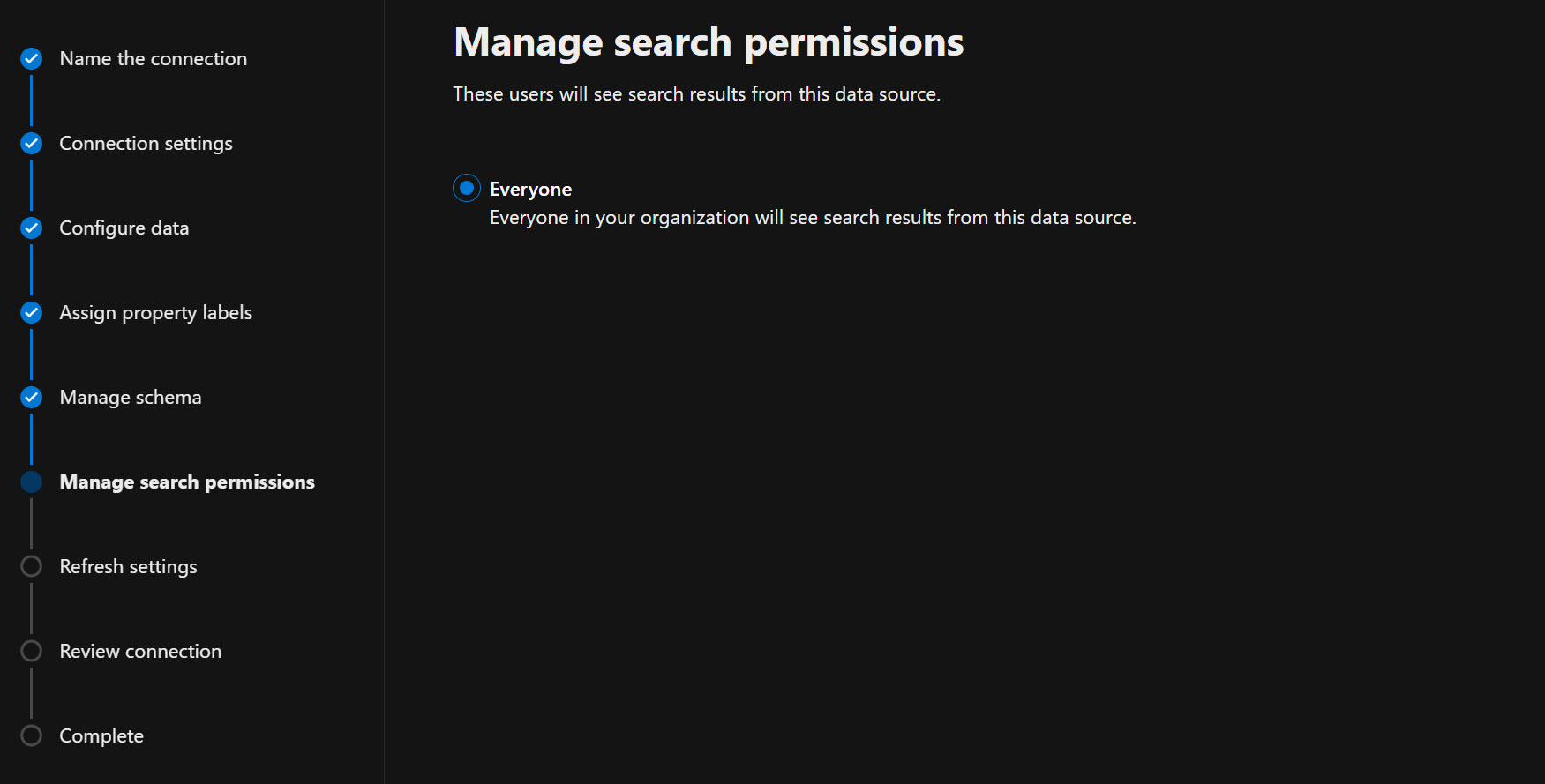Screen dimensions: 1545x784
Task: Click the empty circle beside Review connection
Action: 32,652
